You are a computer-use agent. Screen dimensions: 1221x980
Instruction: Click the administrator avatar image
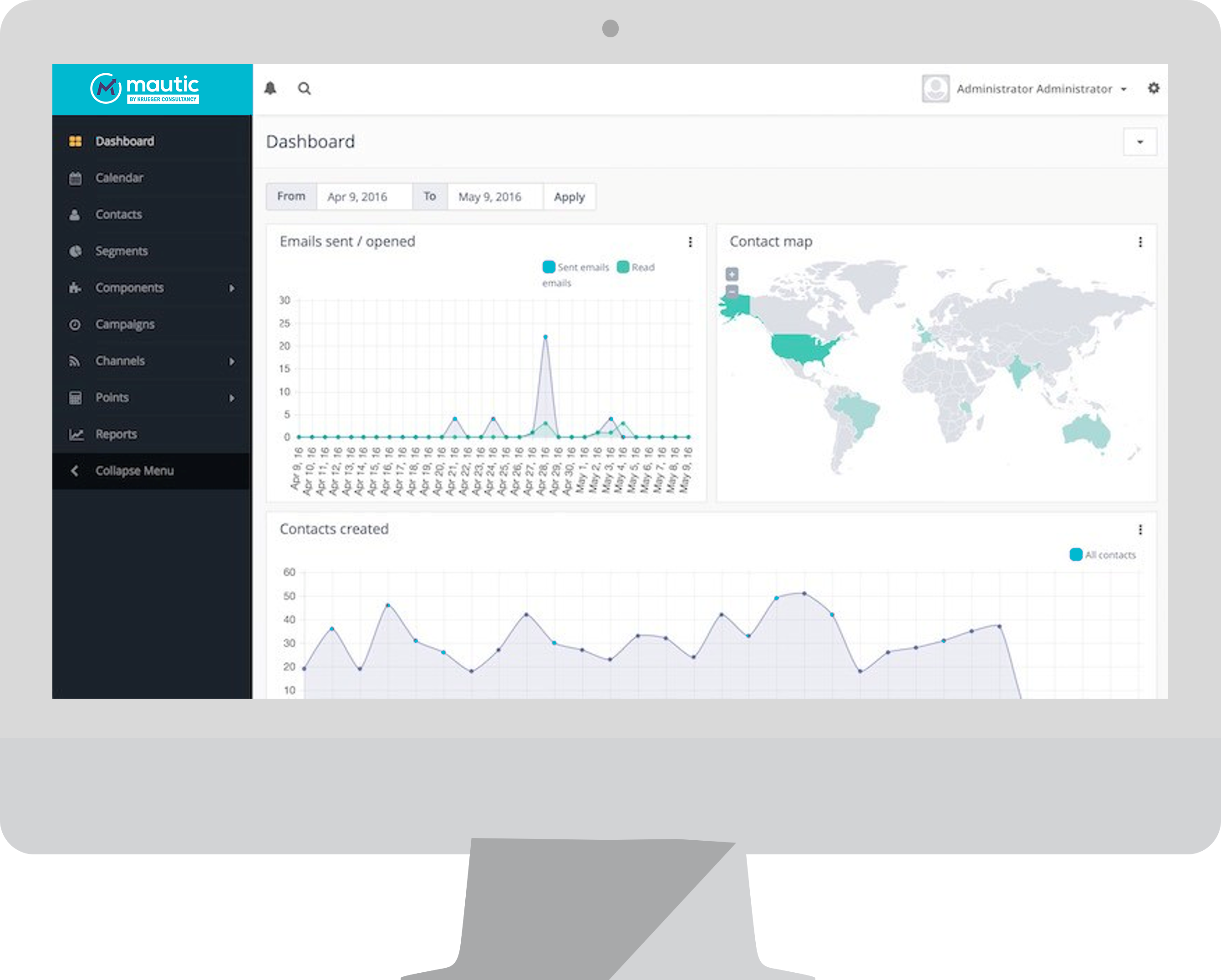(936, 88)
